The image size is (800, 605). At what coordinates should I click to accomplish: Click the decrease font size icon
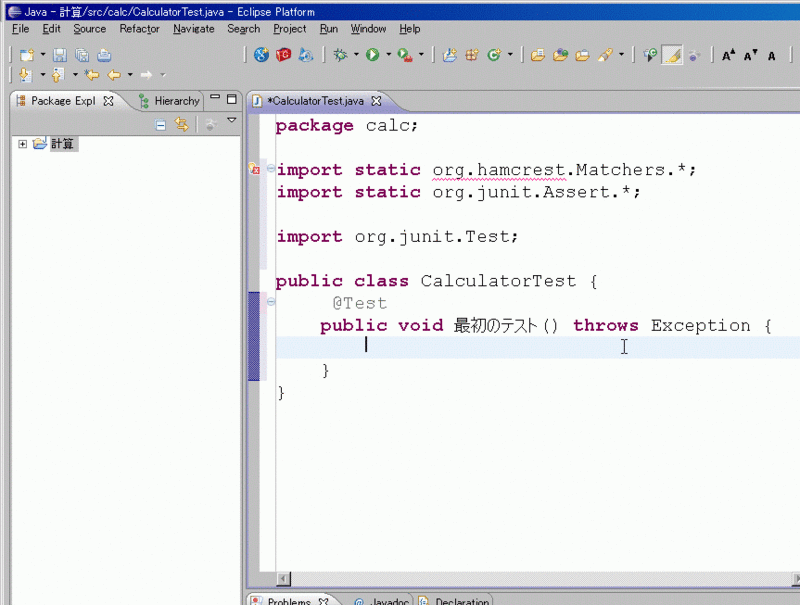point(750,55)
